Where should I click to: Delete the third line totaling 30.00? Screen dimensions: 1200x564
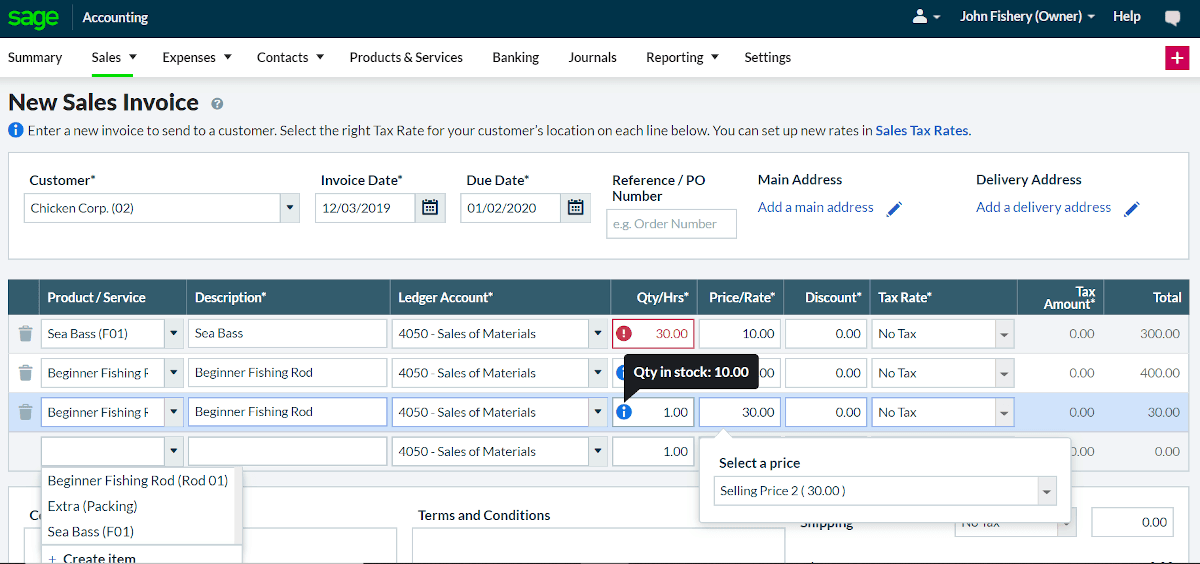(x=25, y=412)
